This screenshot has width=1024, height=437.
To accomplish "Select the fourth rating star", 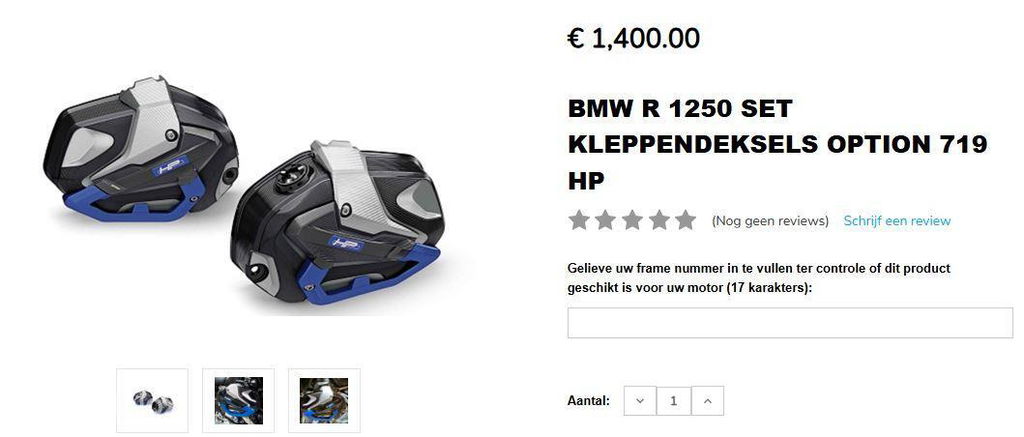I will [x=659, y=220].
